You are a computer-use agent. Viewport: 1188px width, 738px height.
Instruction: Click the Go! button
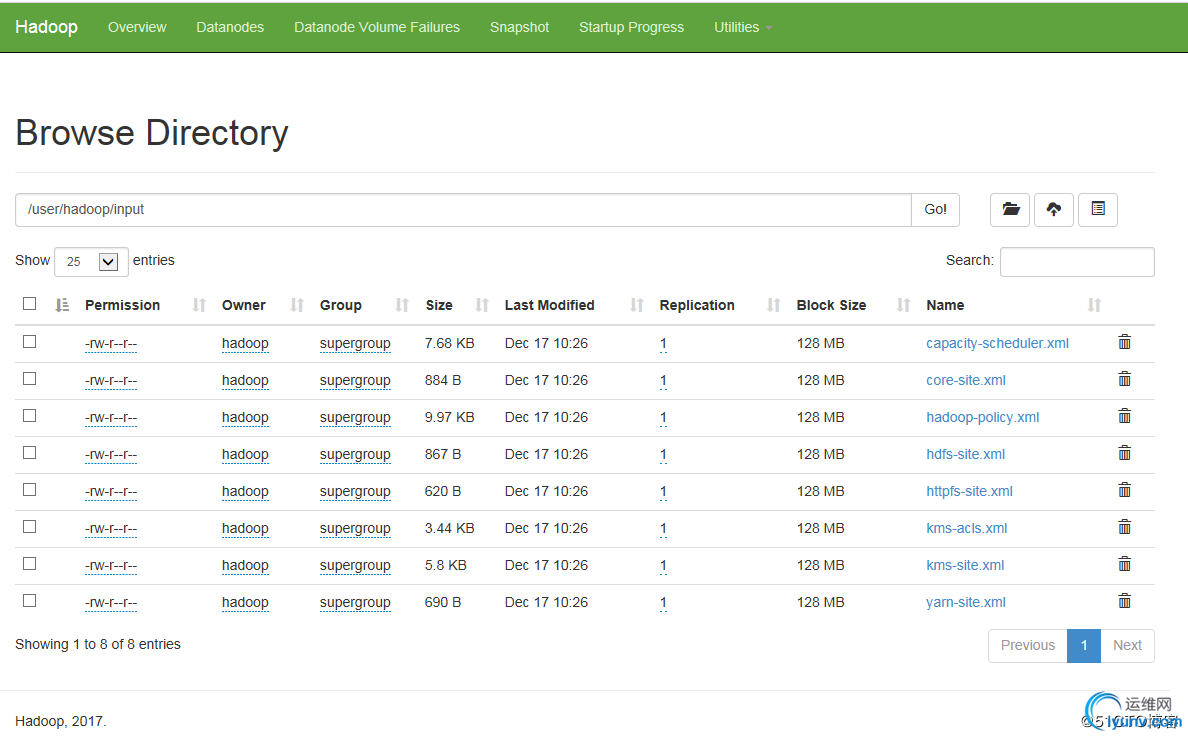[936, 210]
